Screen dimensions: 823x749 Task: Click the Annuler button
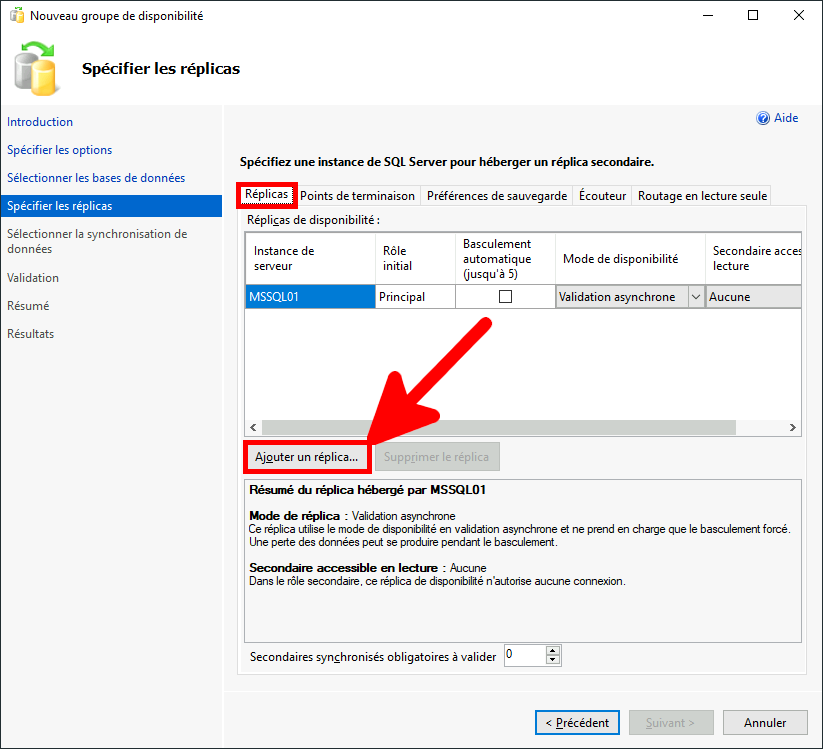pyautogui.click(x=765, y=722)
